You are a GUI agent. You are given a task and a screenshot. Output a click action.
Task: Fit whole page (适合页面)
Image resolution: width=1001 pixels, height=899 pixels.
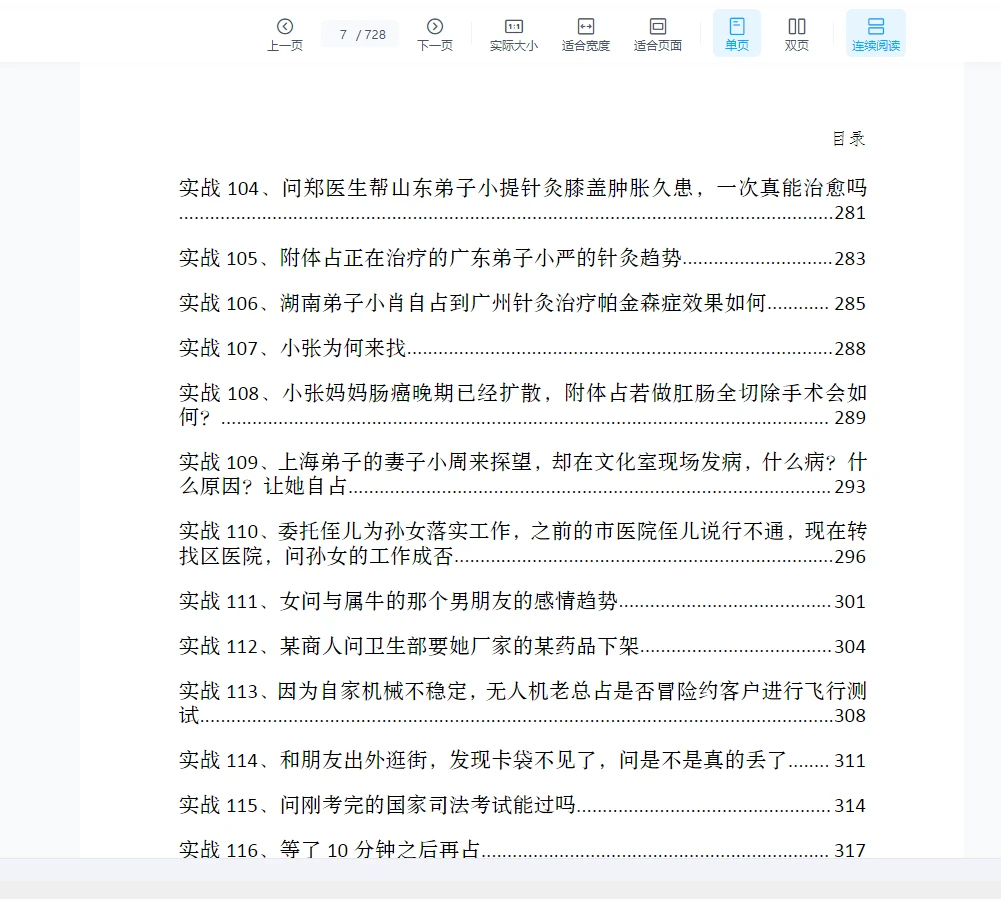[x=658, y=34]
